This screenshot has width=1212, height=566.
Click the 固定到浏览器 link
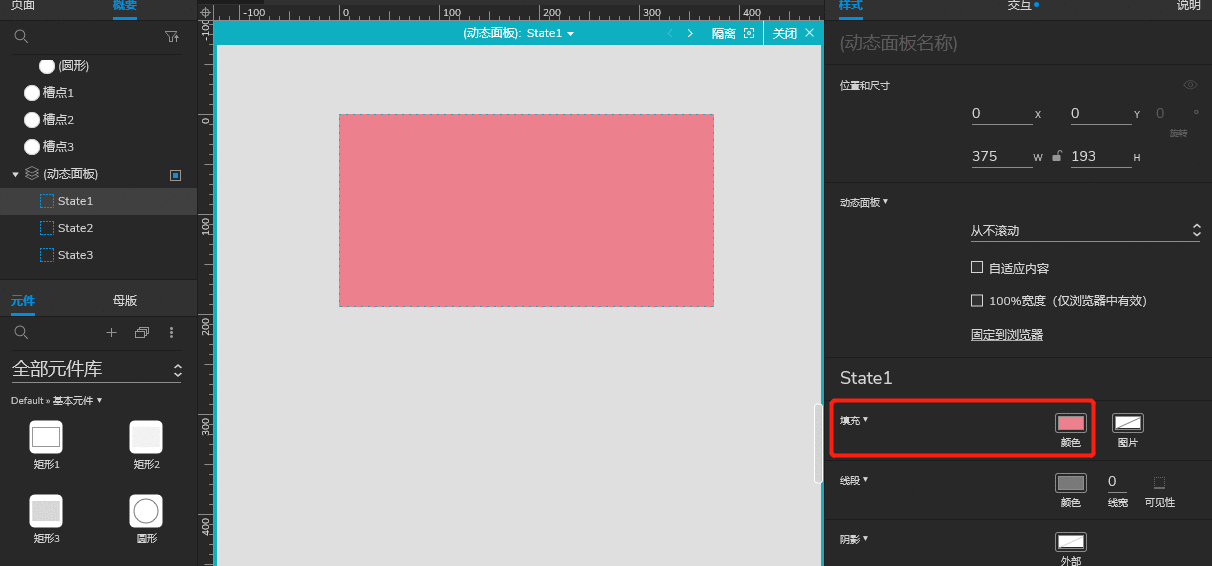pos(1007,335)
